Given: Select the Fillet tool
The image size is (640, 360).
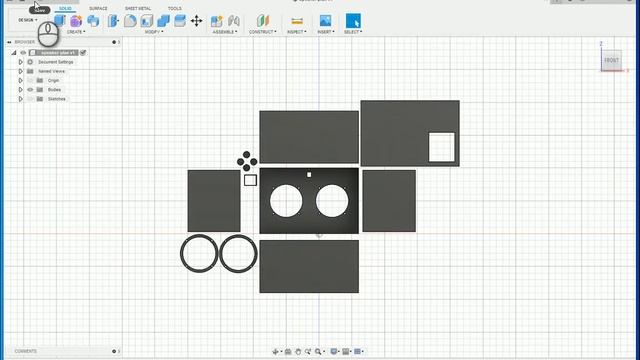Looking at the screenshot, I should 130,20.
